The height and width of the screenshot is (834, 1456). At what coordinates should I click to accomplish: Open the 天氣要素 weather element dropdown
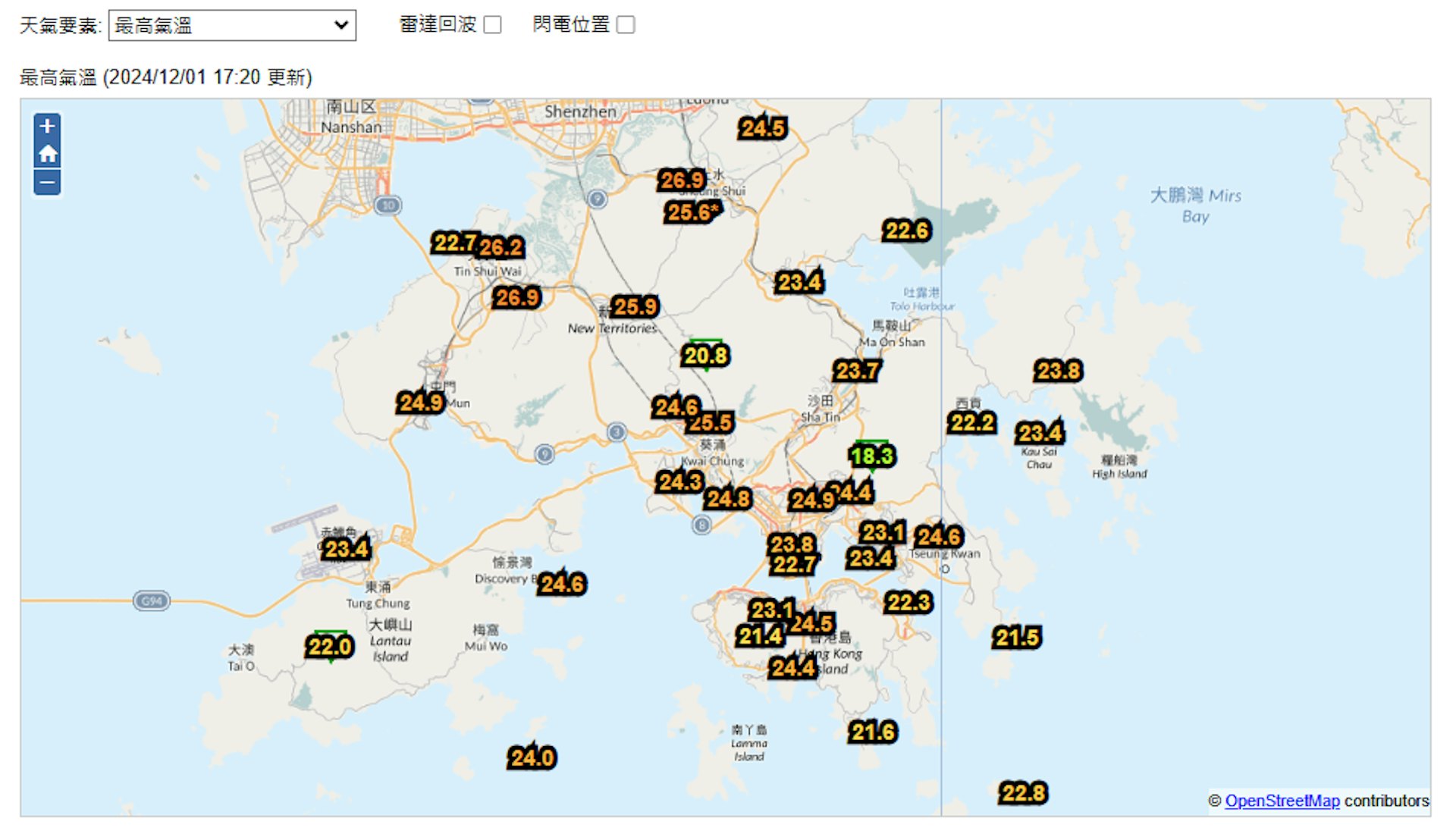[232, 25]
